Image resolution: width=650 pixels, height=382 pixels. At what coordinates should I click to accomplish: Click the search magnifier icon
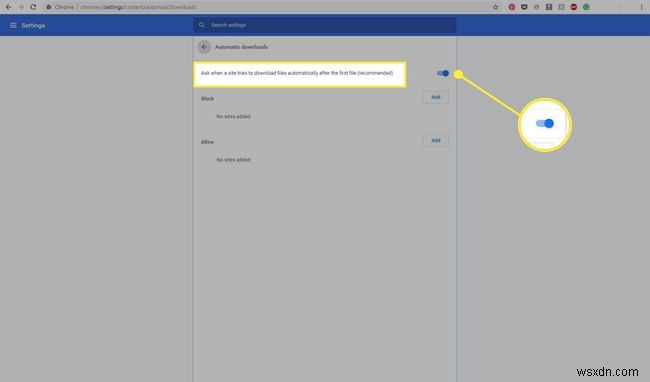coord(201,25)
